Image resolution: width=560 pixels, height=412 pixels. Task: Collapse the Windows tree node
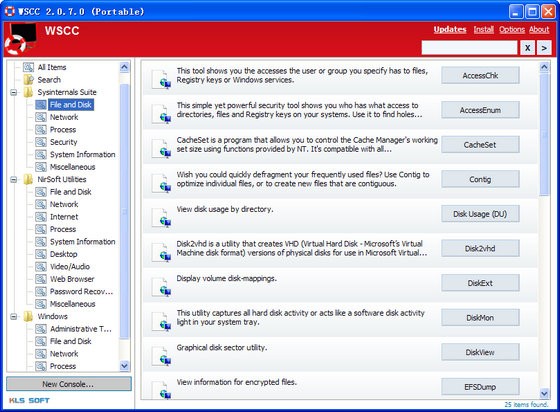pyautogui.click(x=14, y=317)
